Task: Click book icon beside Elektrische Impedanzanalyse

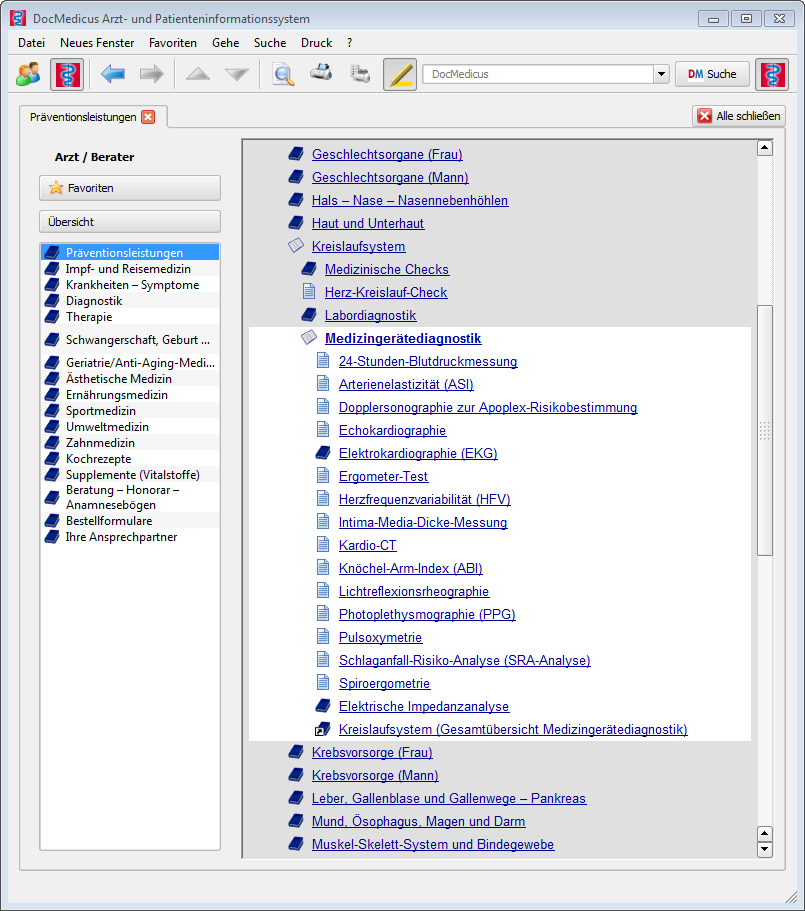Action: point(323,706)
